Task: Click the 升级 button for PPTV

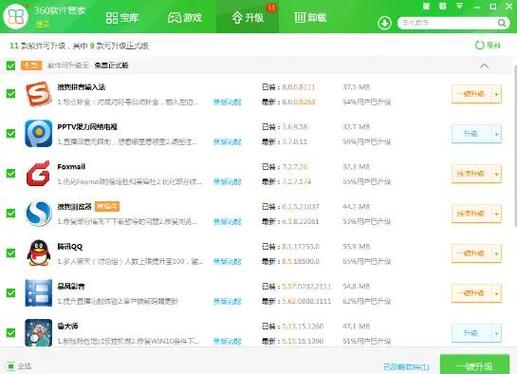Action: click(471, 134)
